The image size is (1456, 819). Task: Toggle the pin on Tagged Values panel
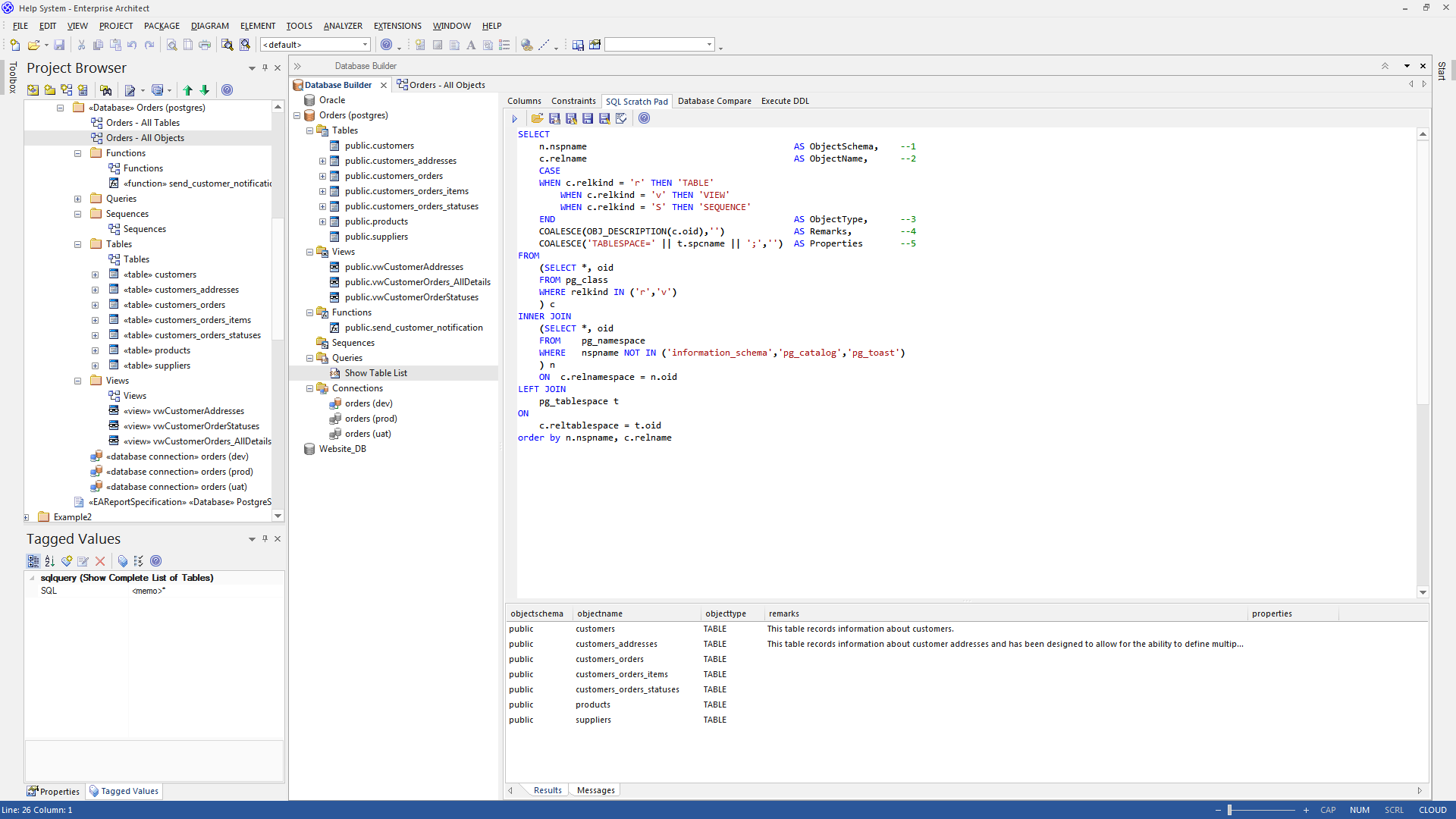[x=265, y=539]
